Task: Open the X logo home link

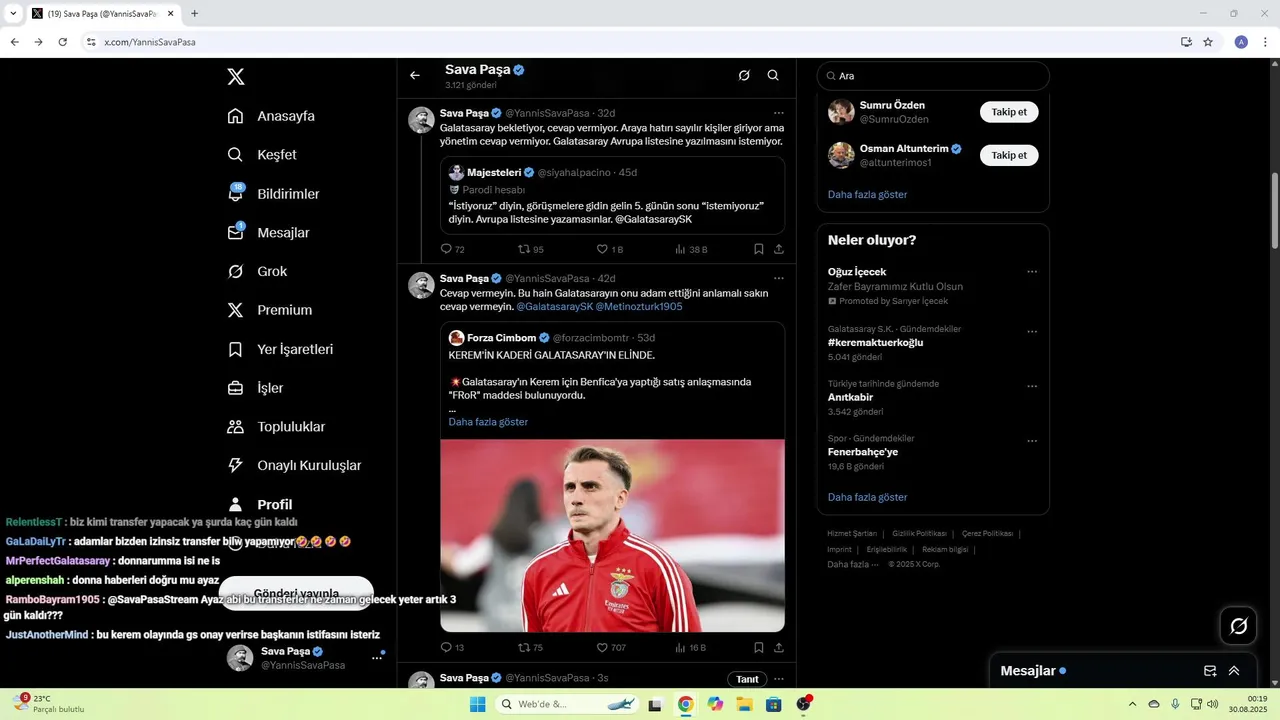Action: click(235, 77)
